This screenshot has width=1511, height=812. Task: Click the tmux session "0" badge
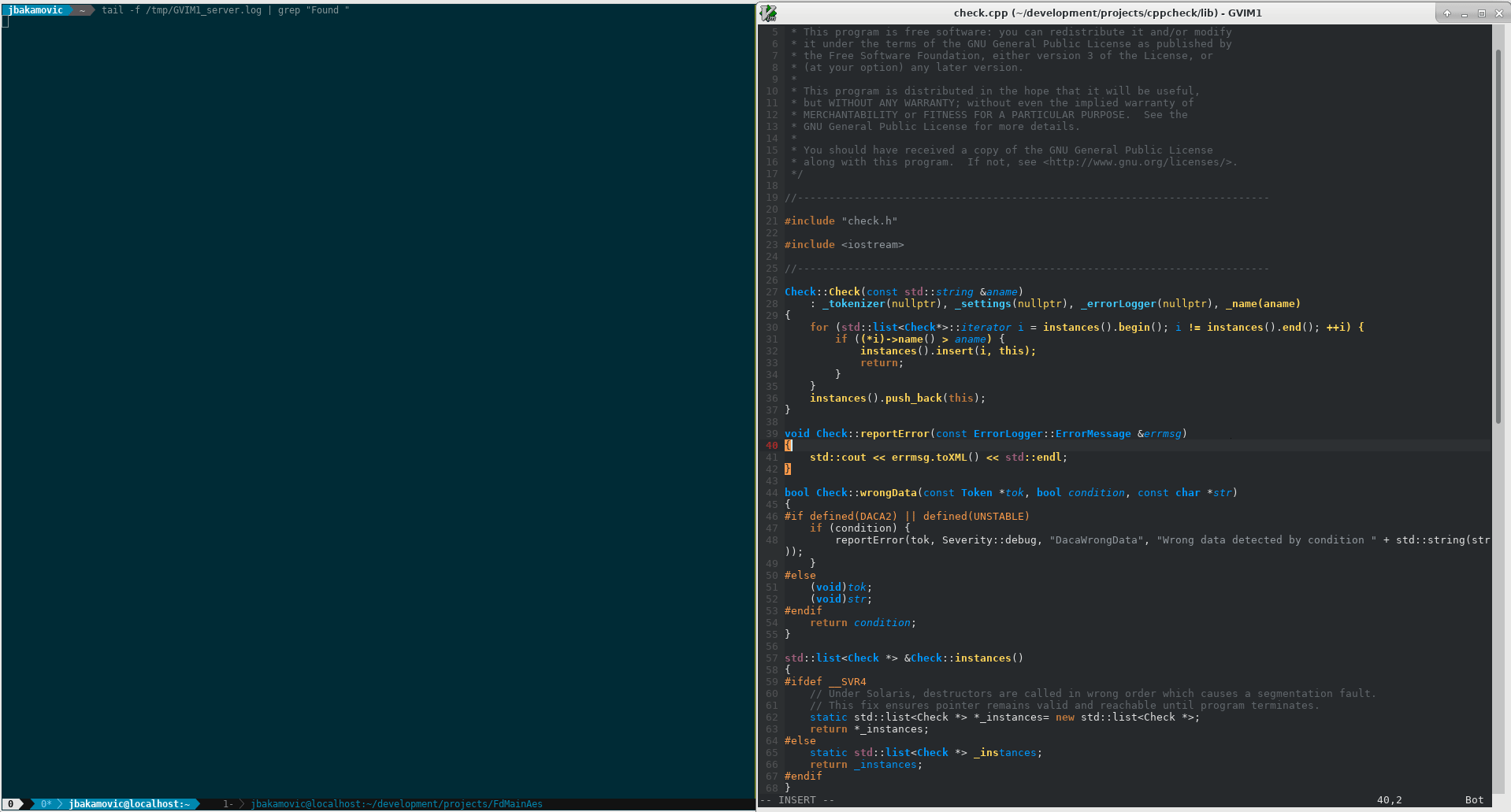coord(10,804)
